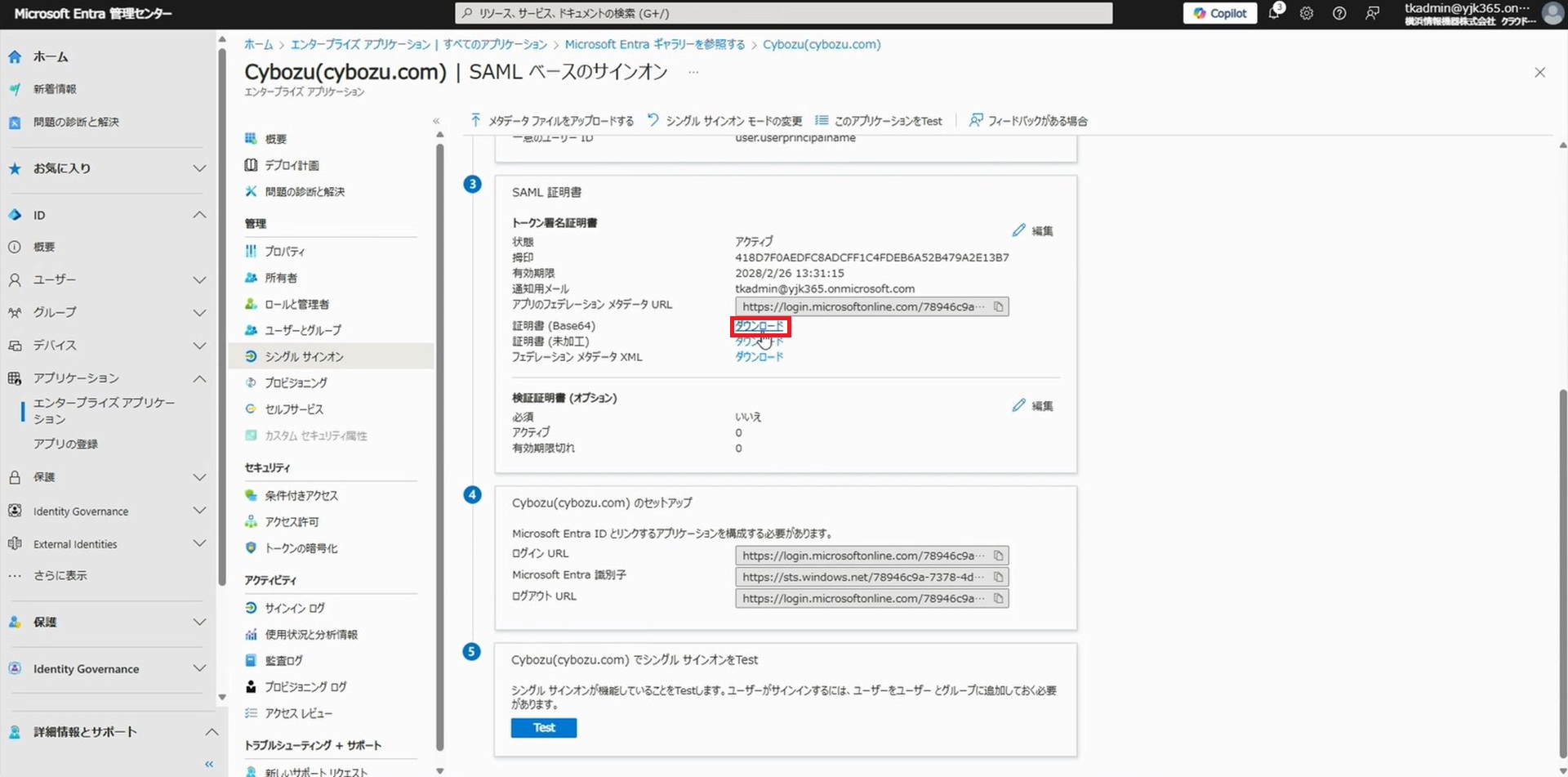Close the SAML sign-on blade
Screen dimensions: 1568x777
[x=1539, y=73]
